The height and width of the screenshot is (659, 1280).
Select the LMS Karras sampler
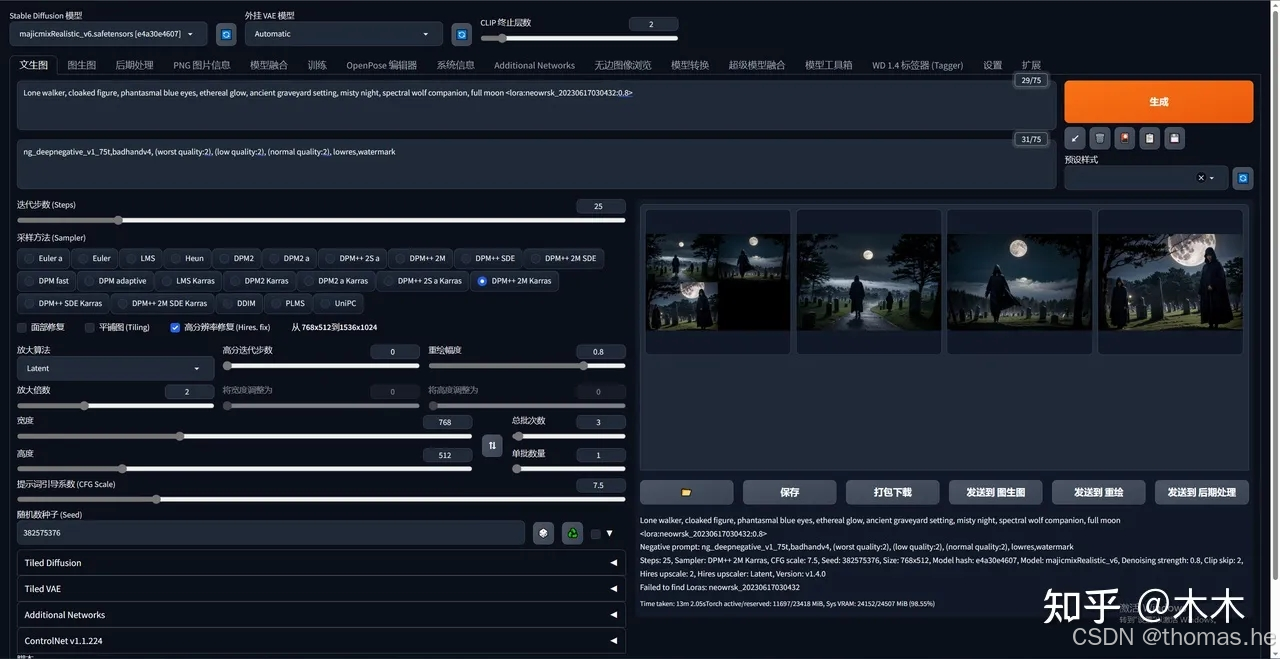pos(187,281)
